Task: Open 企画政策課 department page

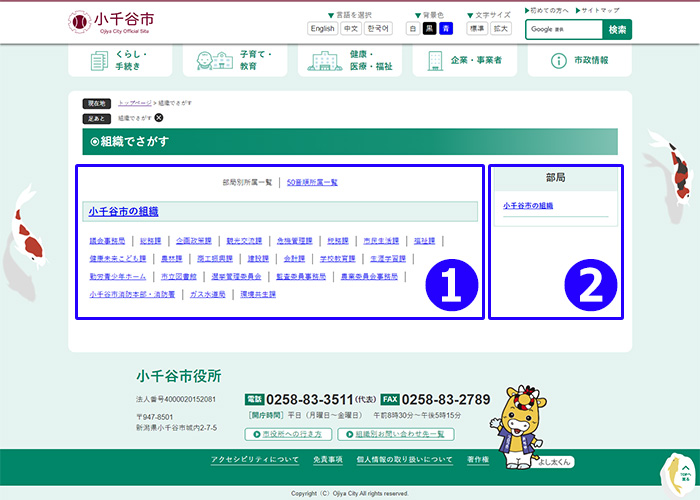Action: click(194, 241)
